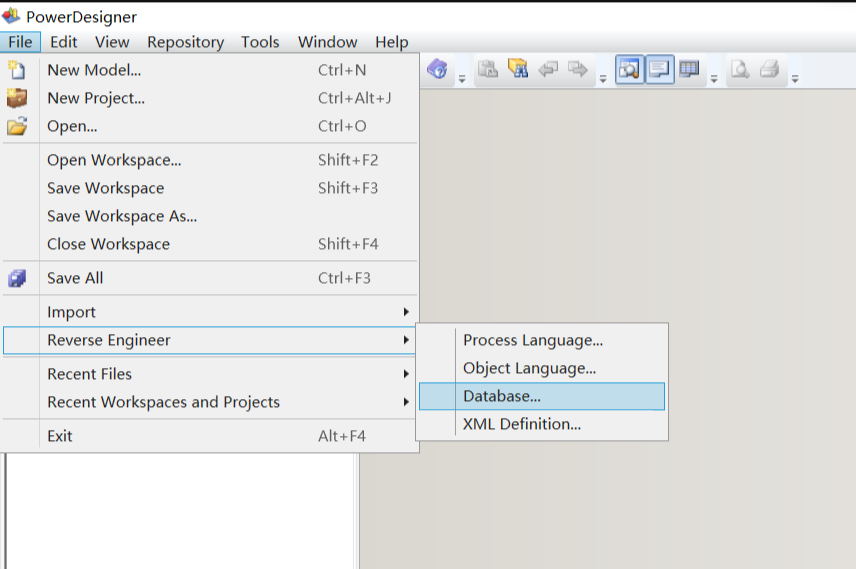Click the back arrow toolbar icon

click(548, 70)
